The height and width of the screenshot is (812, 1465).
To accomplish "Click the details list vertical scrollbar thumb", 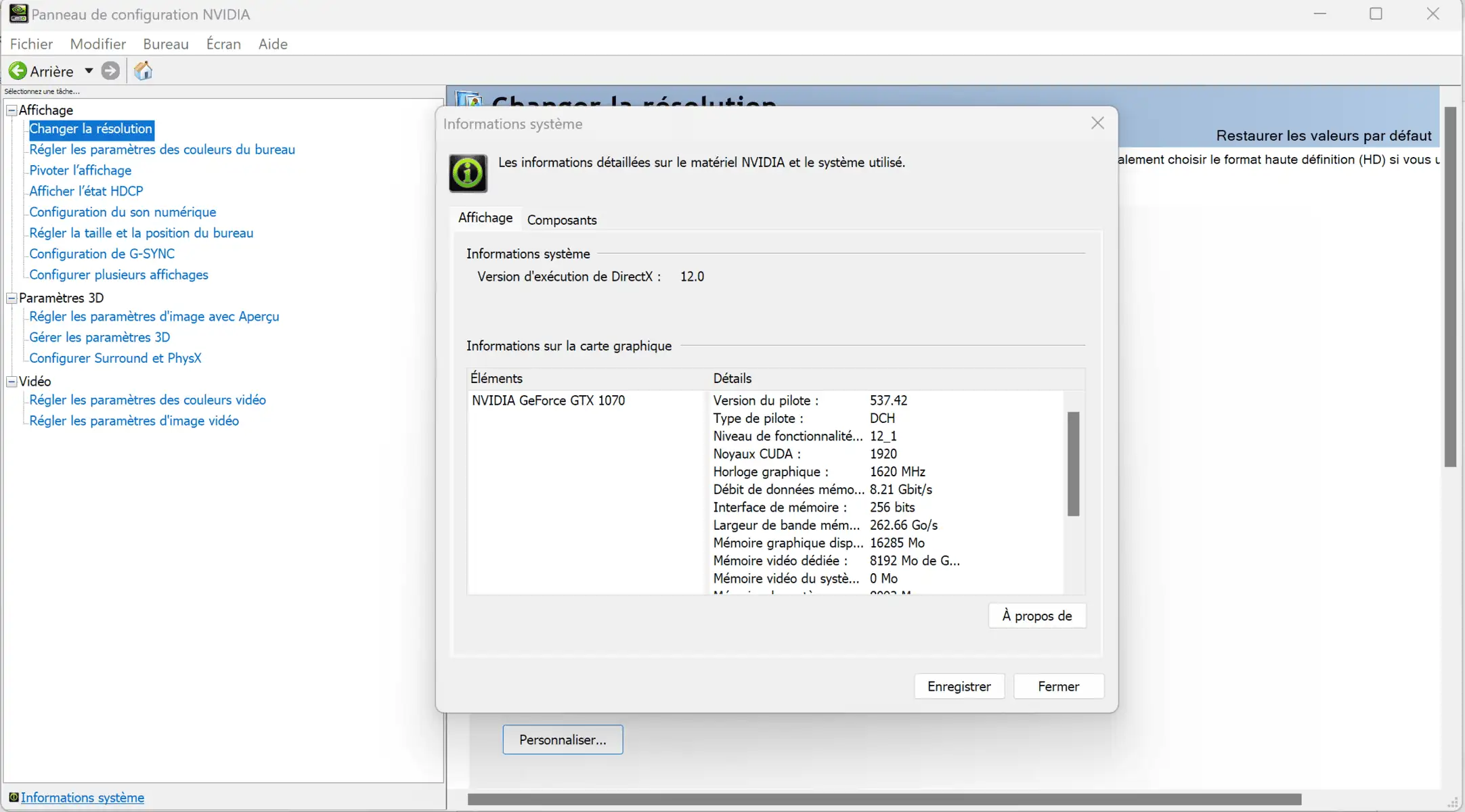I will 1073,464.
